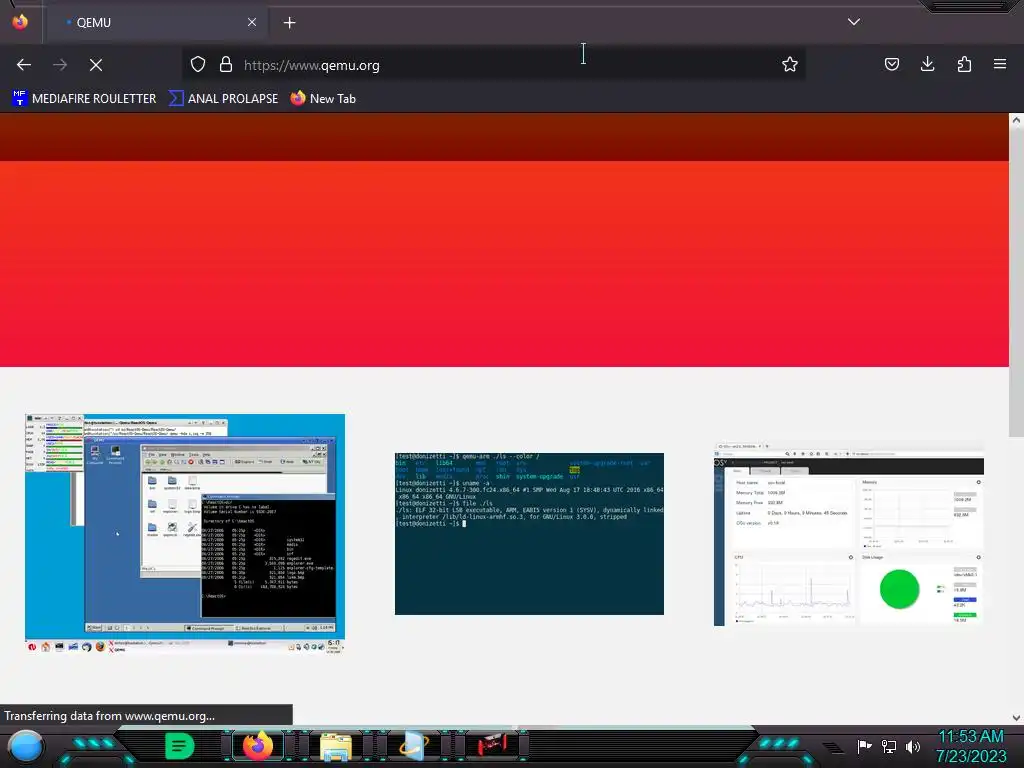Open Action Center flag in tray
Image resolution: width=1024 pixels, height=768 pixels.
865,746
